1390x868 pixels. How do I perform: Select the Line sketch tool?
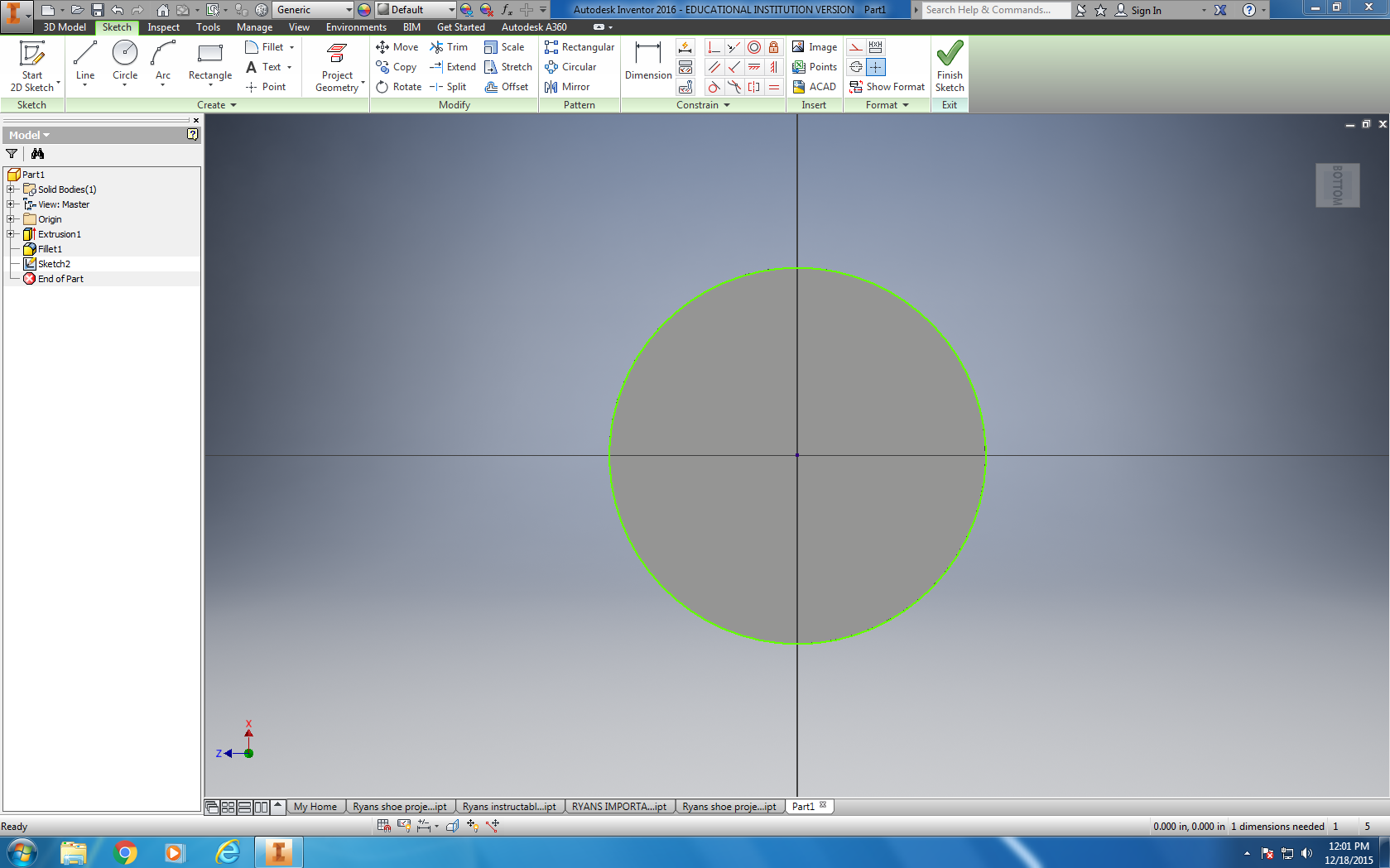click(85, 63)
